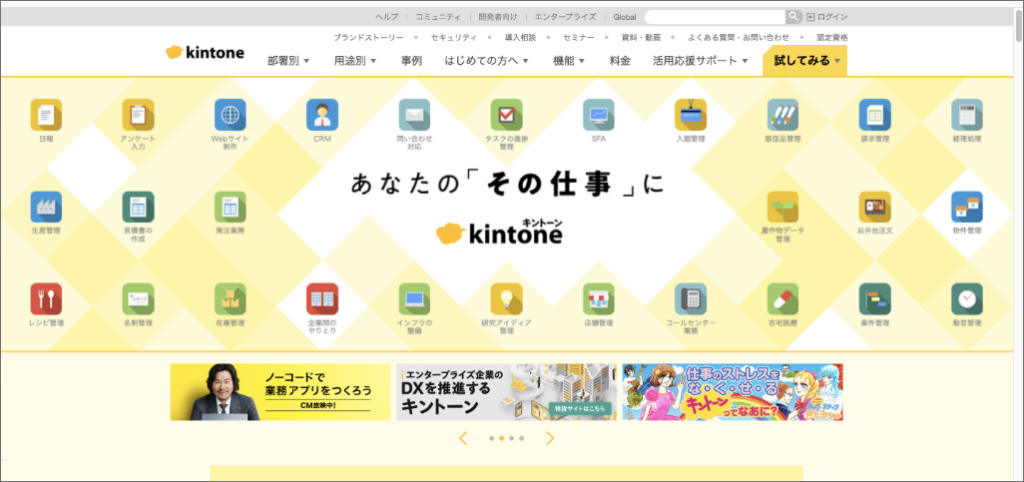This screenshot has height=482, width=1024.
Task: Select the 経理処理 calculator icon
Action: tap(967, 115)
